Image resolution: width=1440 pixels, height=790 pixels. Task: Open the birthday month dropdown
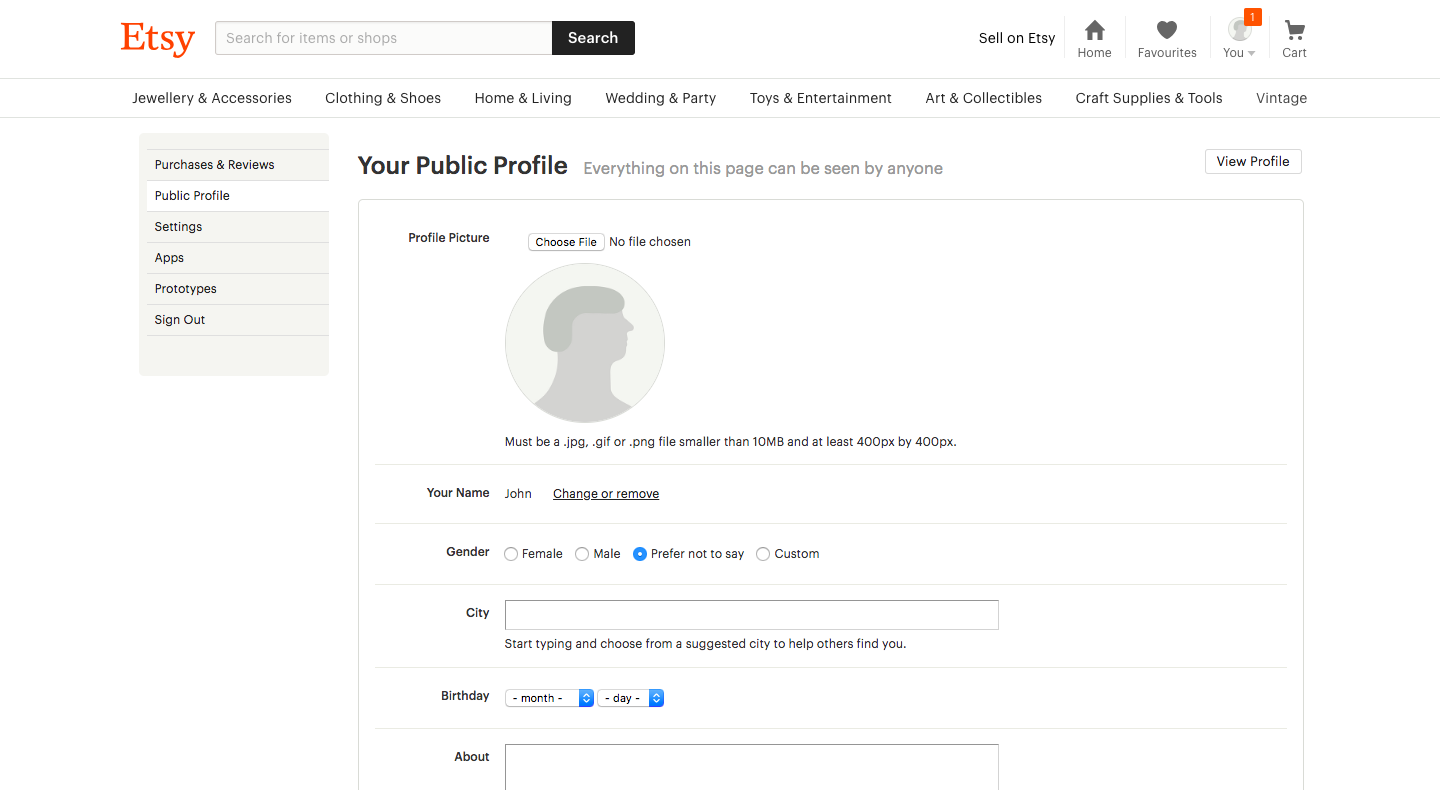point(549,697)
